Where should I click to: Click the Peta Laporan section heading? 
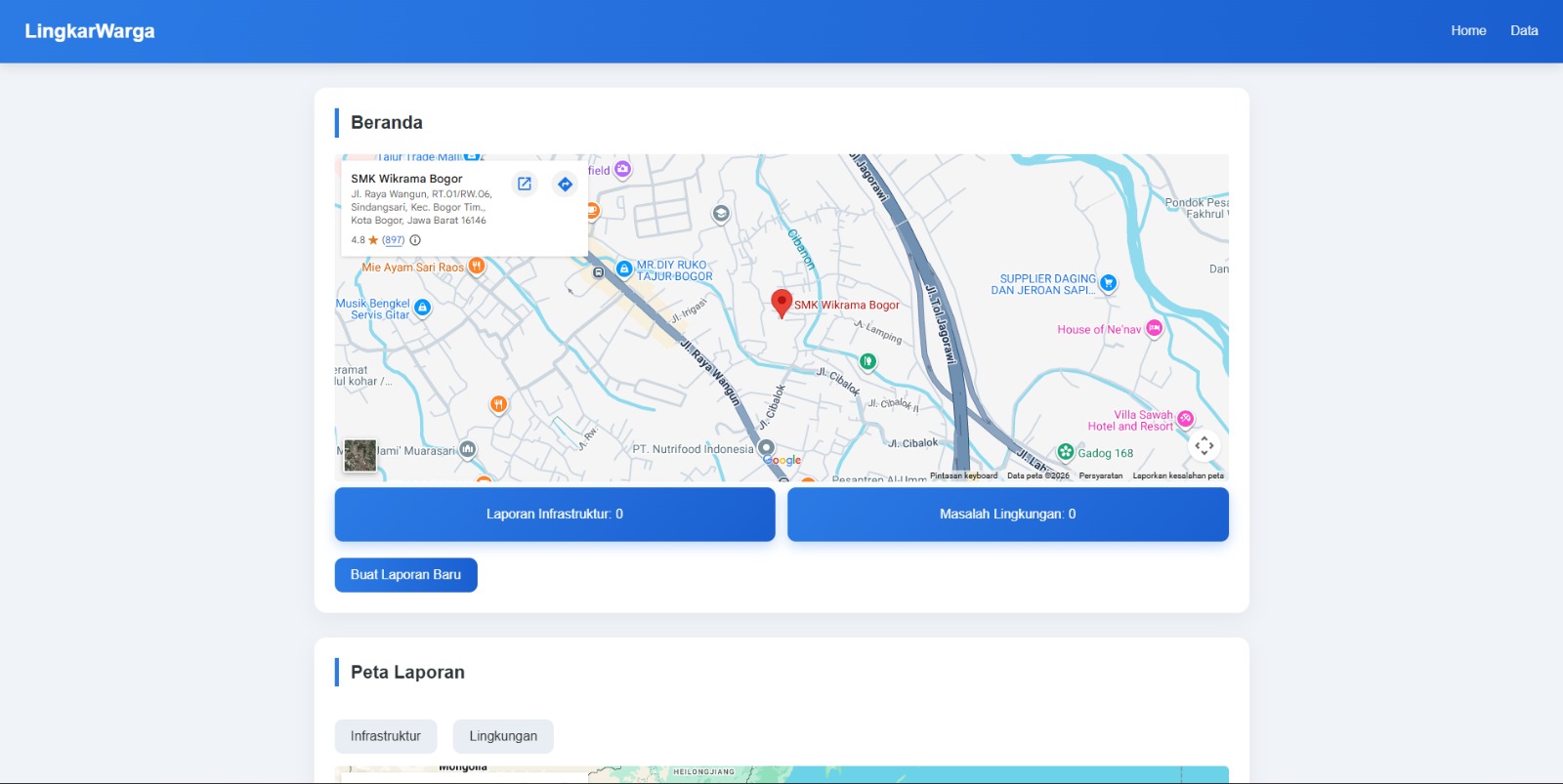click(x=407, y=672)
